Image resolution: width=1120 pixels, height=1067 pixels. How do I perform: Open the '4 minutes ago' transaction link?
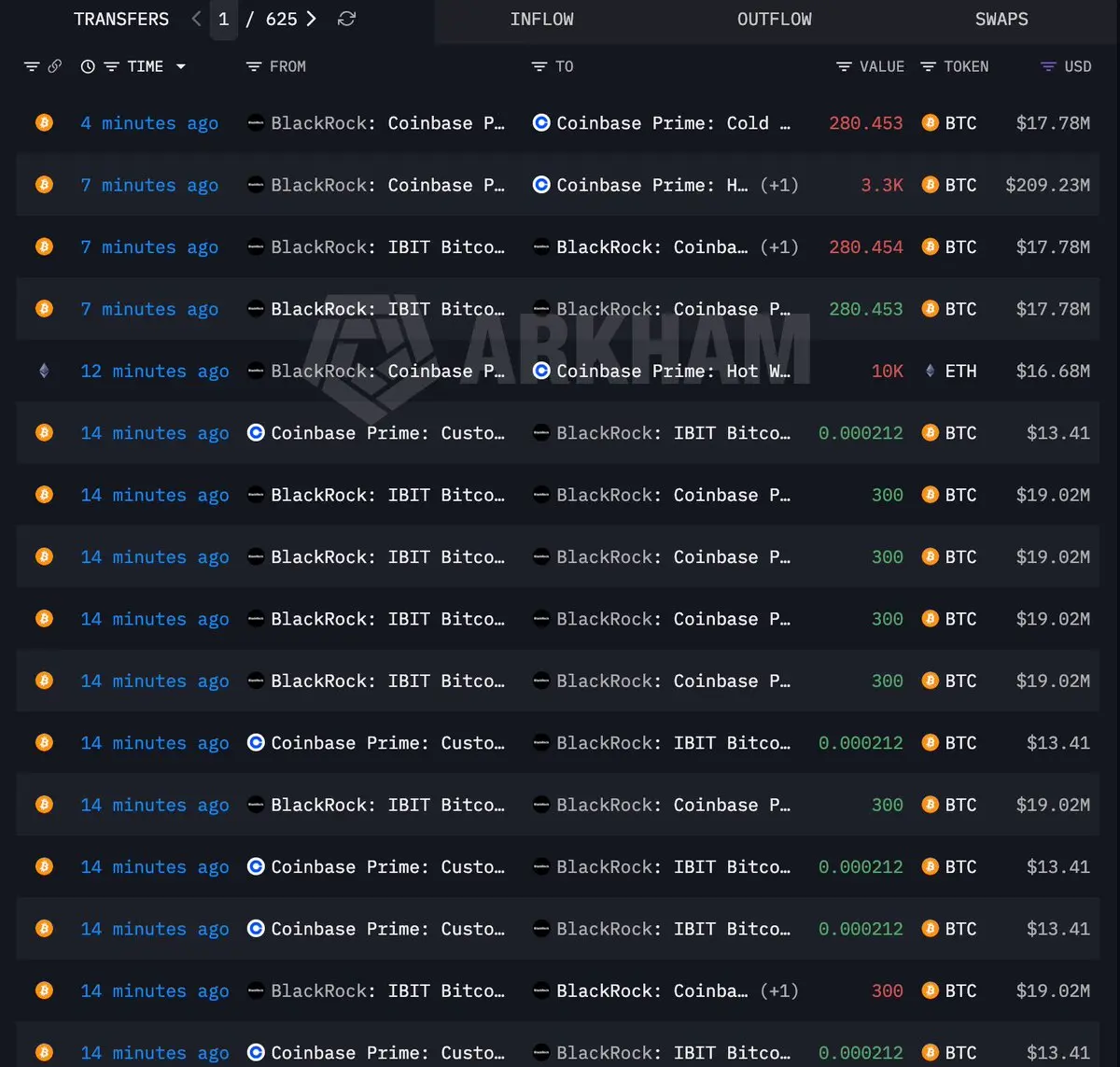[149, 123]
